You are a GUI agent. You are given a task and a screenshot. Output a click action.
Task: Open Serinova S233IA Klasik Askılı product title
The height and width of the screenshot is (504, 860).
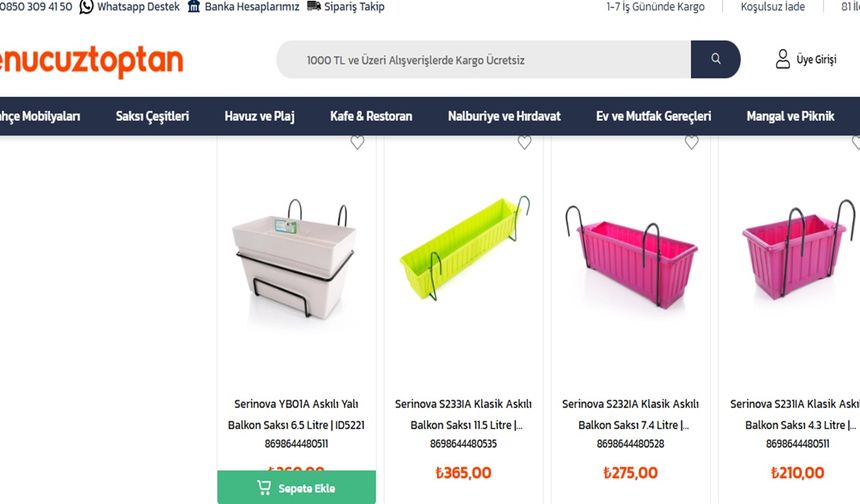click(x=463, y=404)
